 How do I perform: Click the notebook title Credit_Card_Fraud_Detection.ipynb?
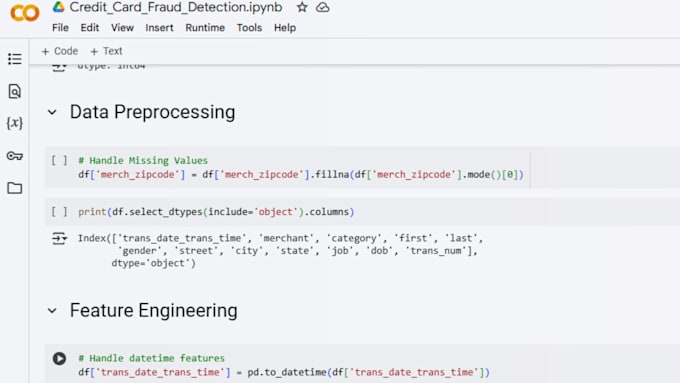pyautogui.click(x=176, y=7)
